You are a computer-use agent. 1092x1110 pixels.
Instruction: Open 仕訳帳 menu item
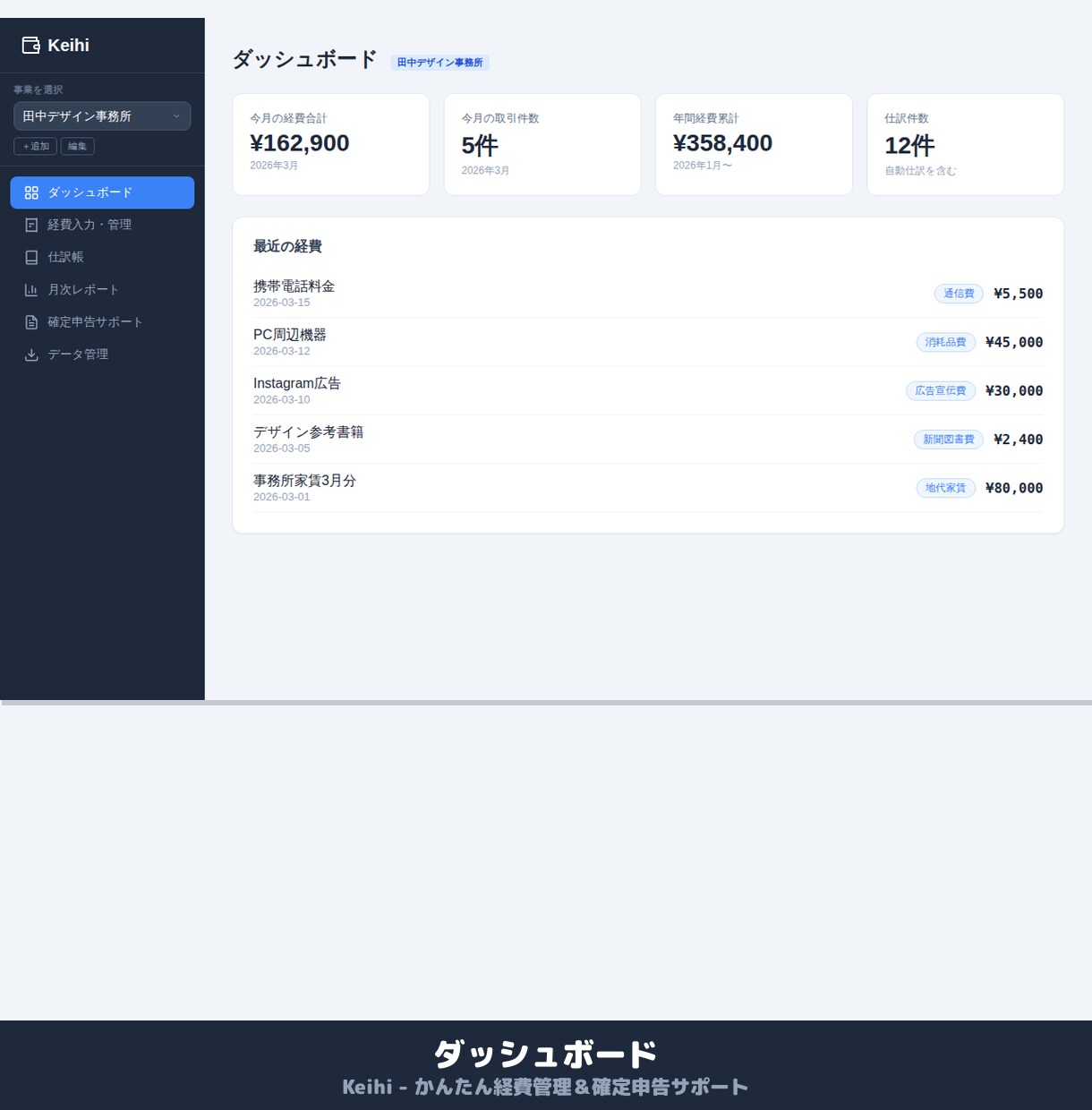(102, 257)
